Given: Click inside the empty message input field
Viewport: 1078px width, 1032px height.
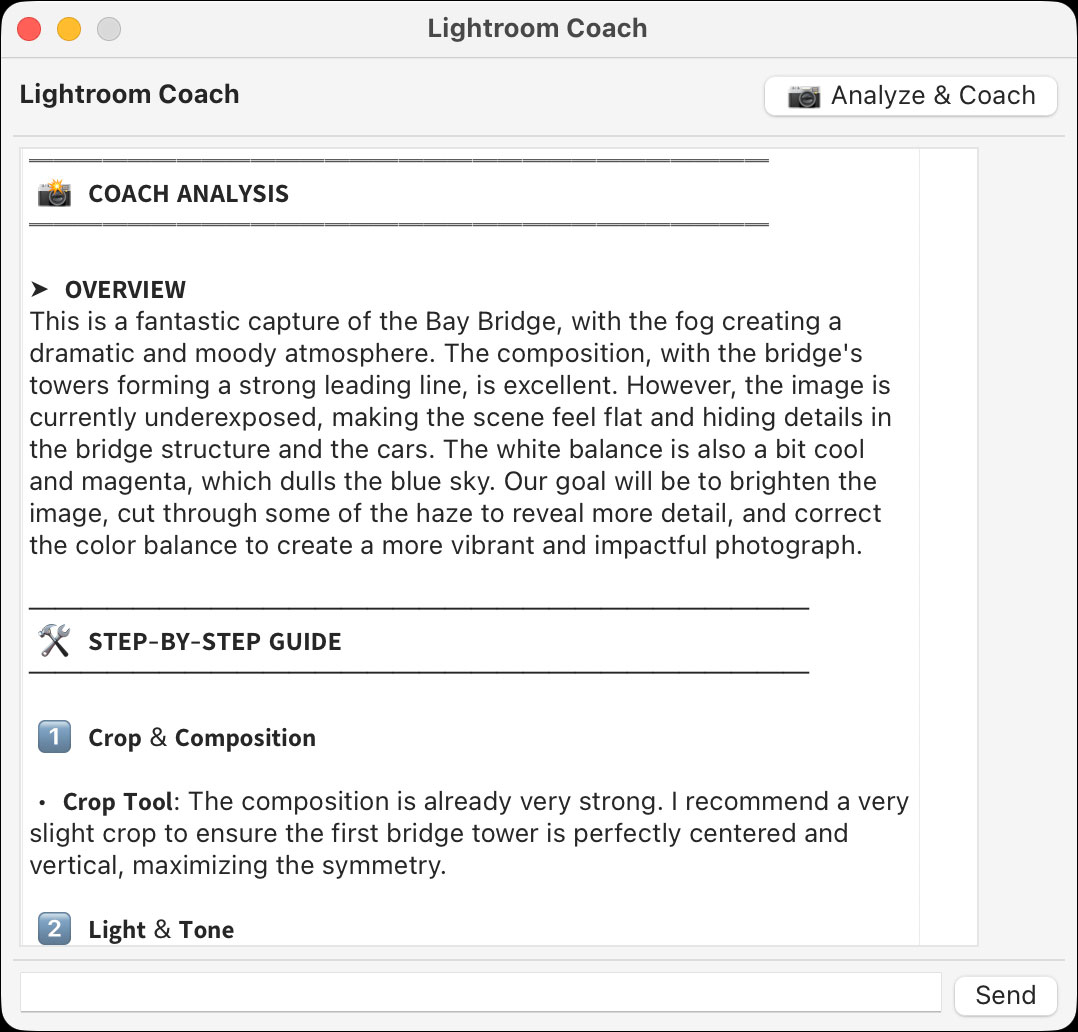Looking at the screenshot, I should click(480, 992).
